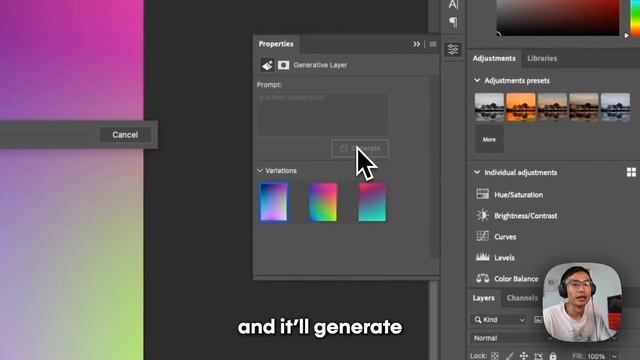Click the lock position move icon
Image resolution: width=640 pixels, height=360 pixels.
524,356
